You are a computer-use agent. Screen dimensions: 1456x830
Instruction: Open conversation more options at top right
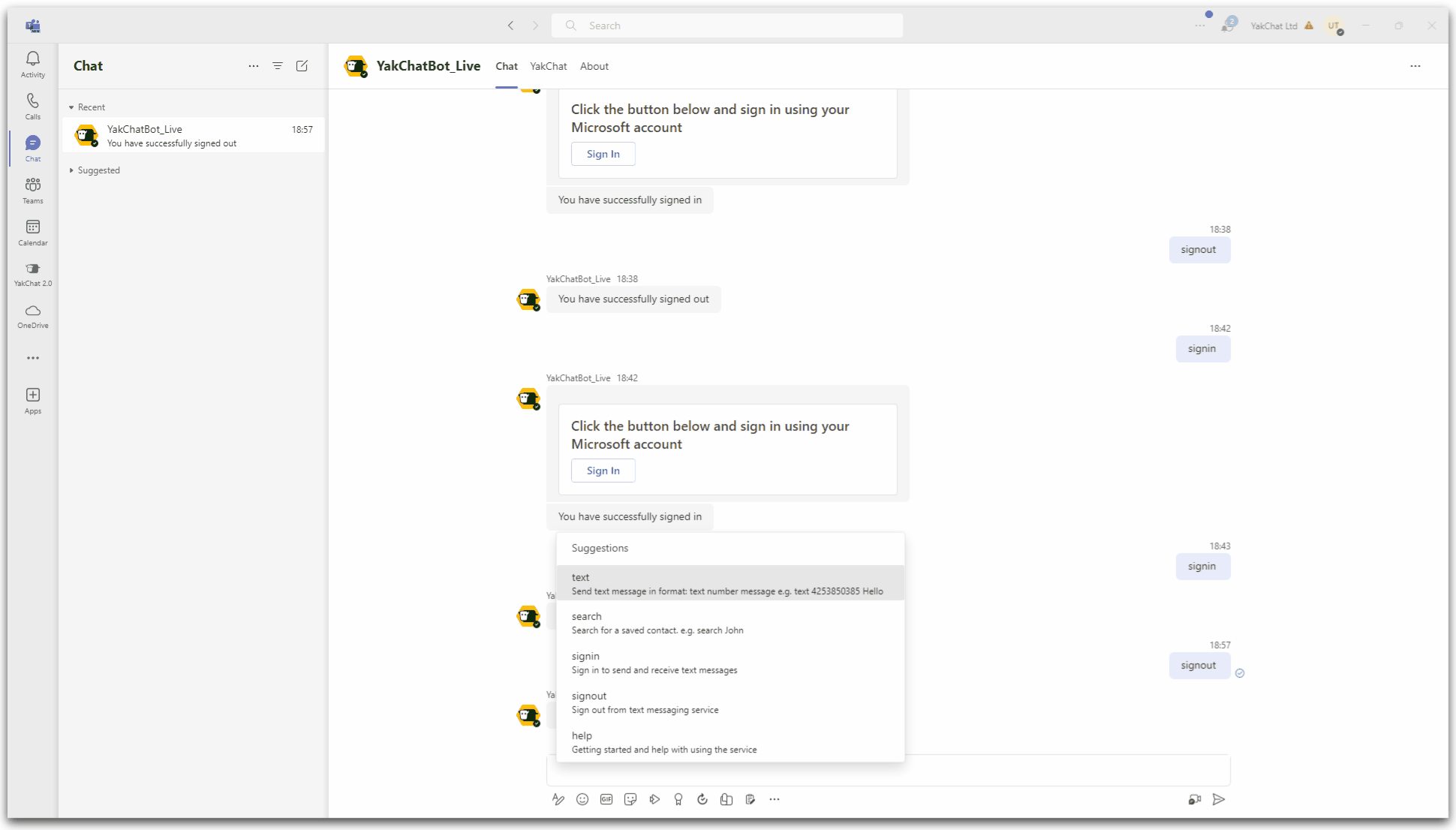click(x=1415, y=66)
